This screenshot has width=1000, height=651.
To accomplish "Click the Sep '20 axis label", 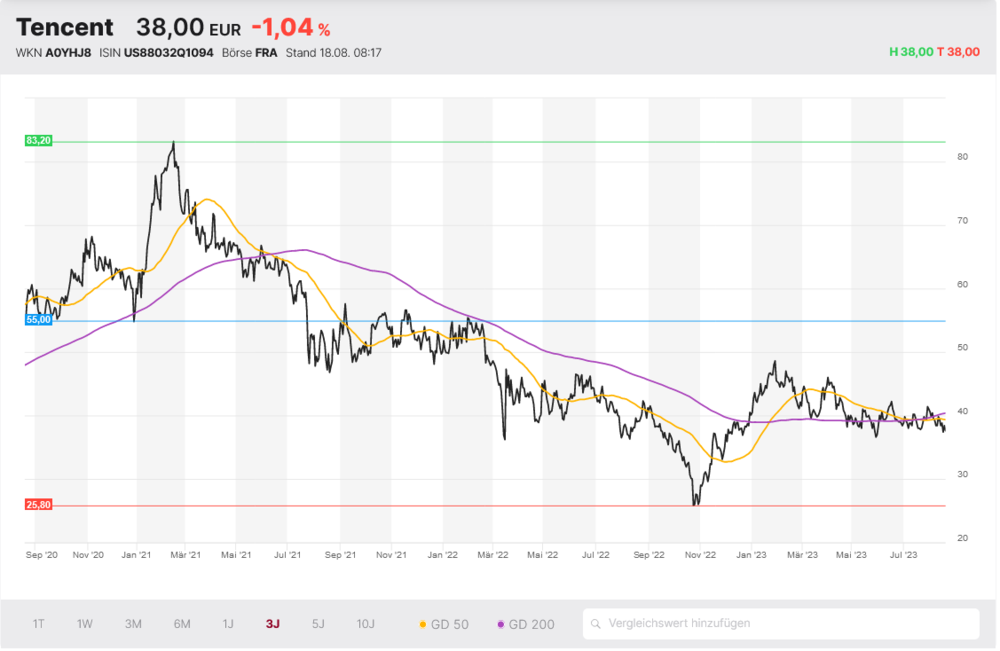I will [41, 555].
